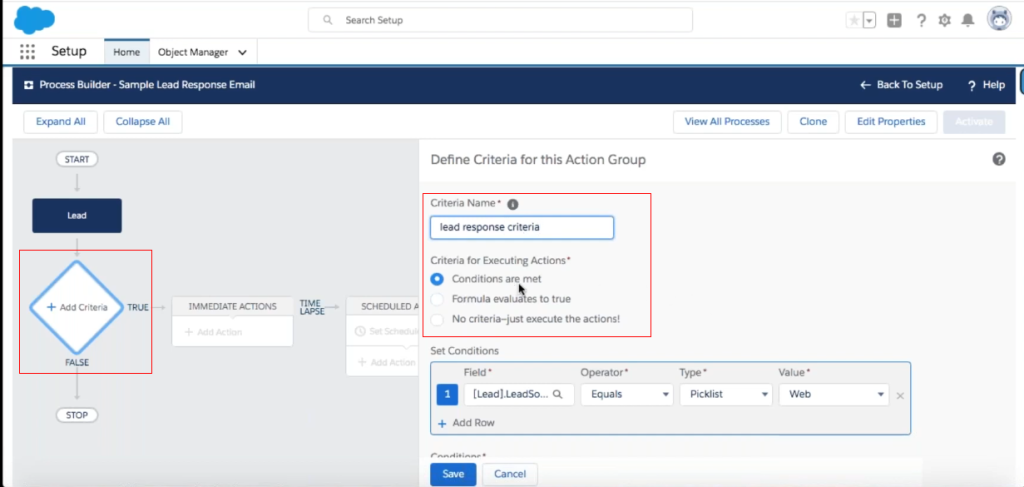The height and width of the screenshot is (487, 1024).
Task: Click the TIME LAPSE label
Action: click(x=311, y=307)
